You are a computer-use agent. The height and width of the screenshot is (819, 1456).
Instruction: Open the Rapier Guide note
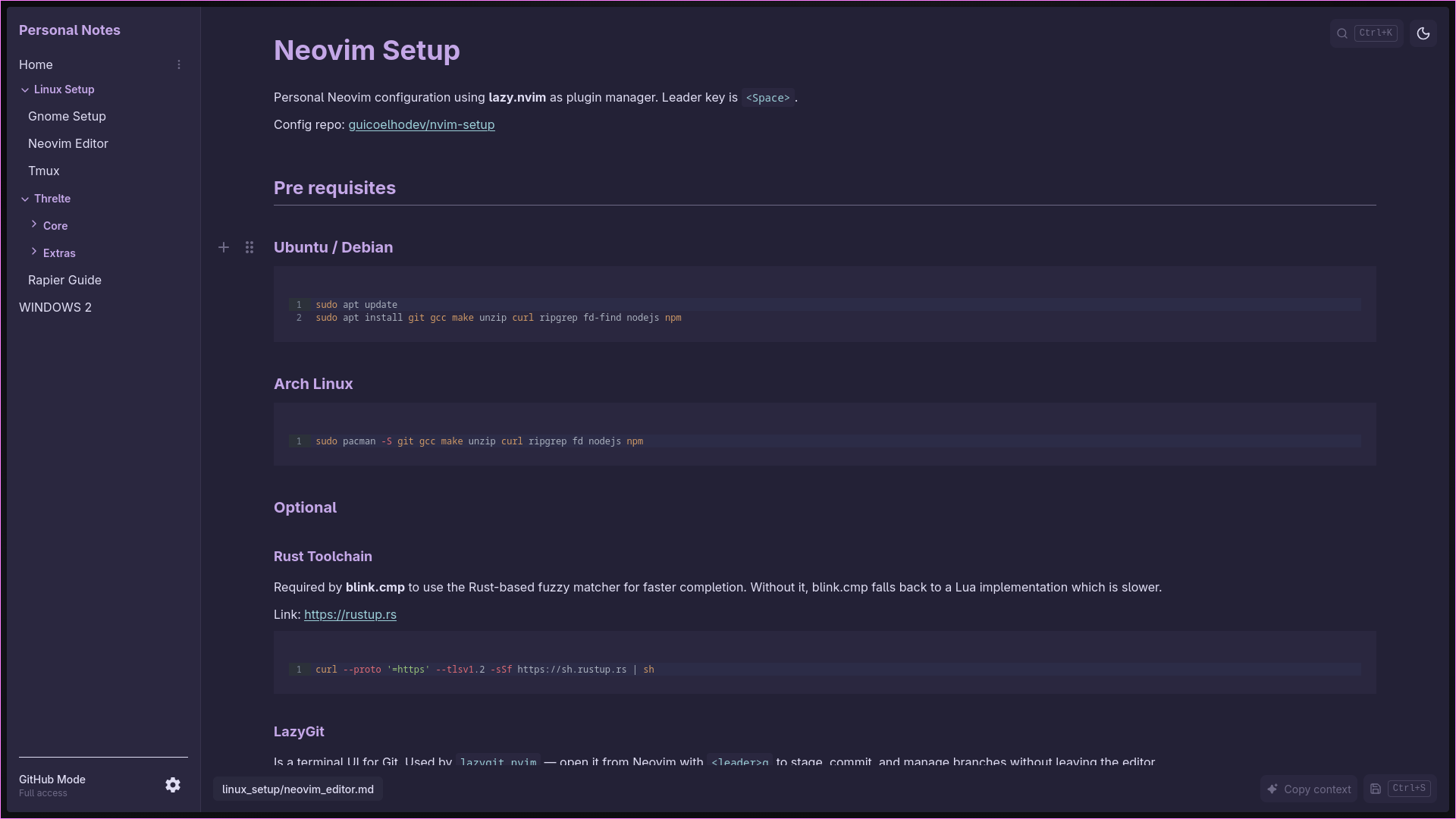click(64, 280)
